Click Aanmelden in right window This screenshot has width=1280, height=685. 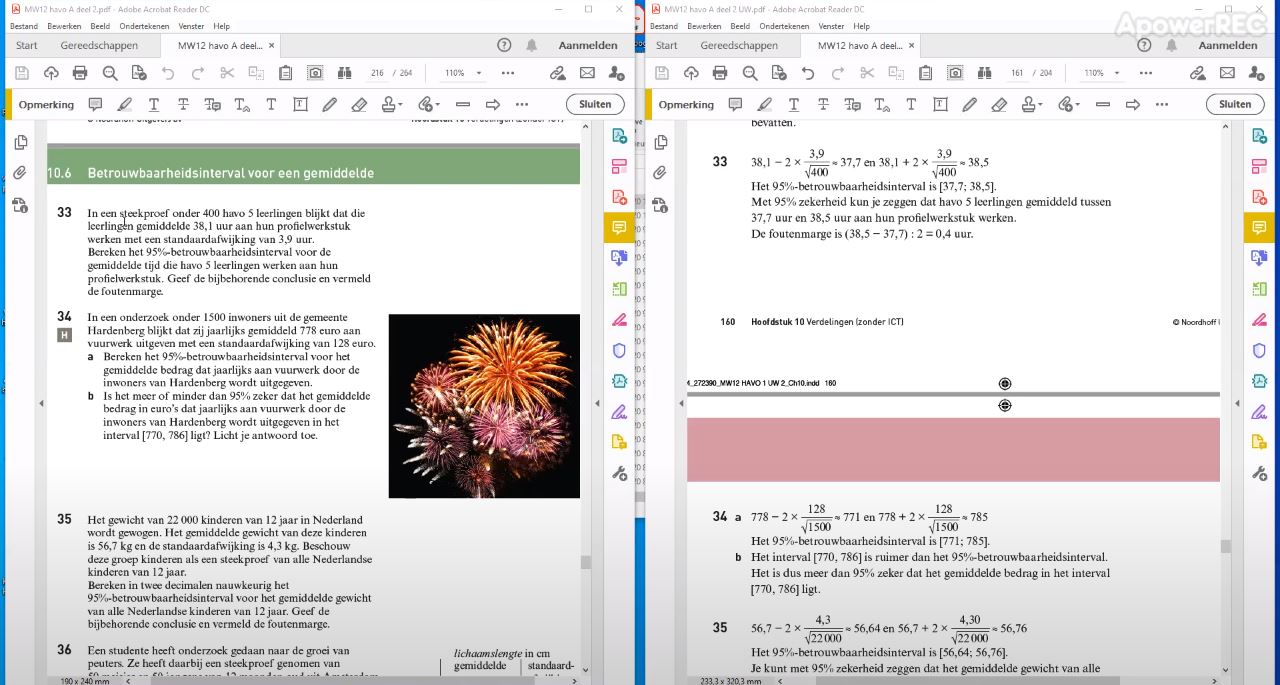coord(1228,45)
